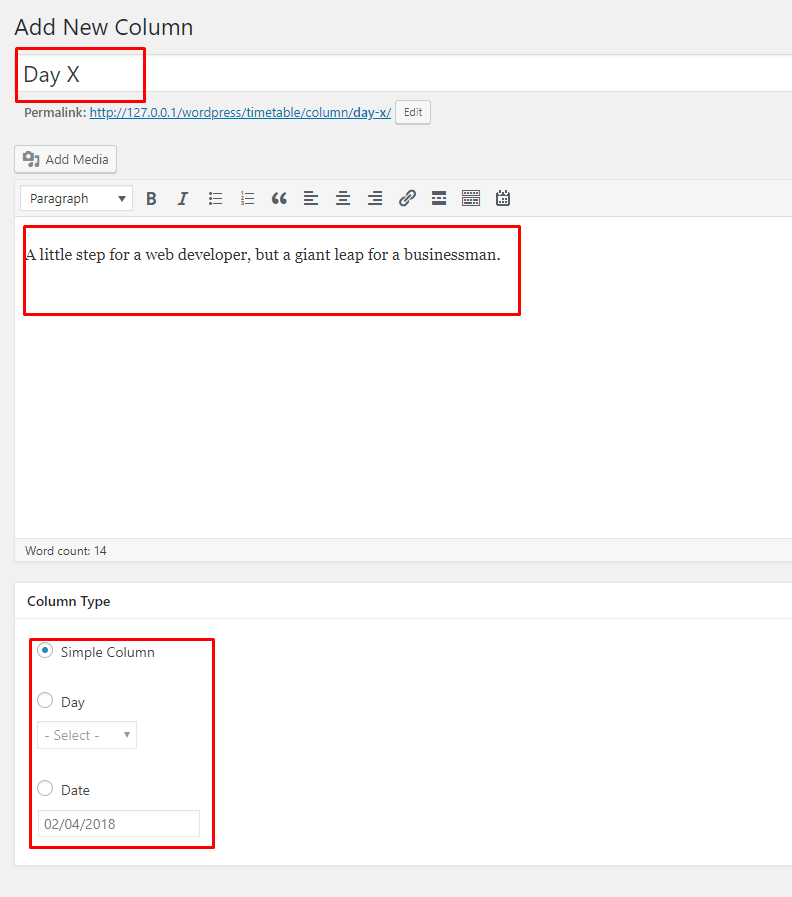Center align the text
The width and height of the screenshot is (792, 897).
point(343,199)
